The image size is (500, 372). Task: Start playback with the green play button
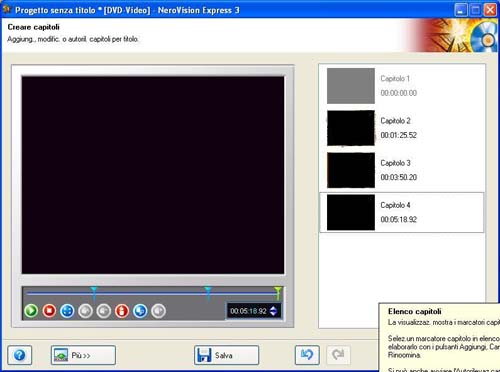point(31,311)
